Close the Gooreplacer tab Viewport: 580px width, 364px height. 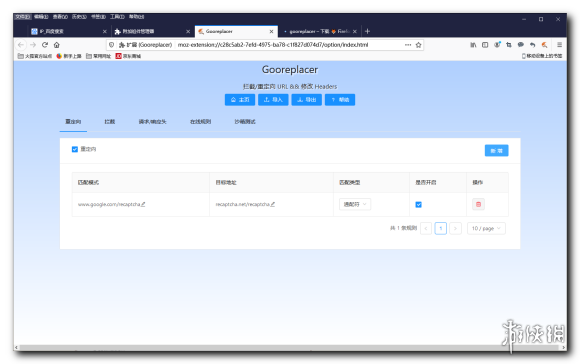pos(271,31)
